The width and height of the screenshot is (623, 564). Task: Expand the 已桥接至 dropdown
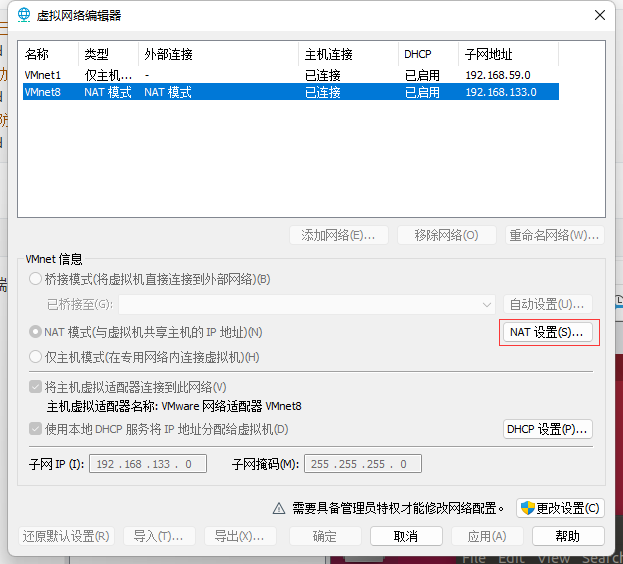(x=487, y=304)
